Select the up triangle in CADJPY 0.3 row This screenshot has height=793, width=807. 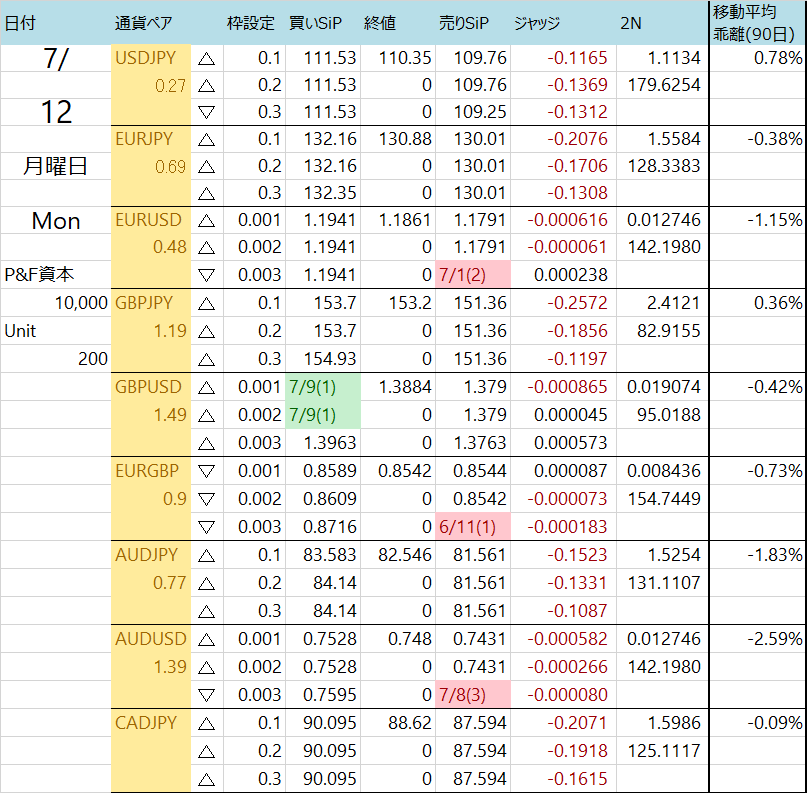pos(206,780)
